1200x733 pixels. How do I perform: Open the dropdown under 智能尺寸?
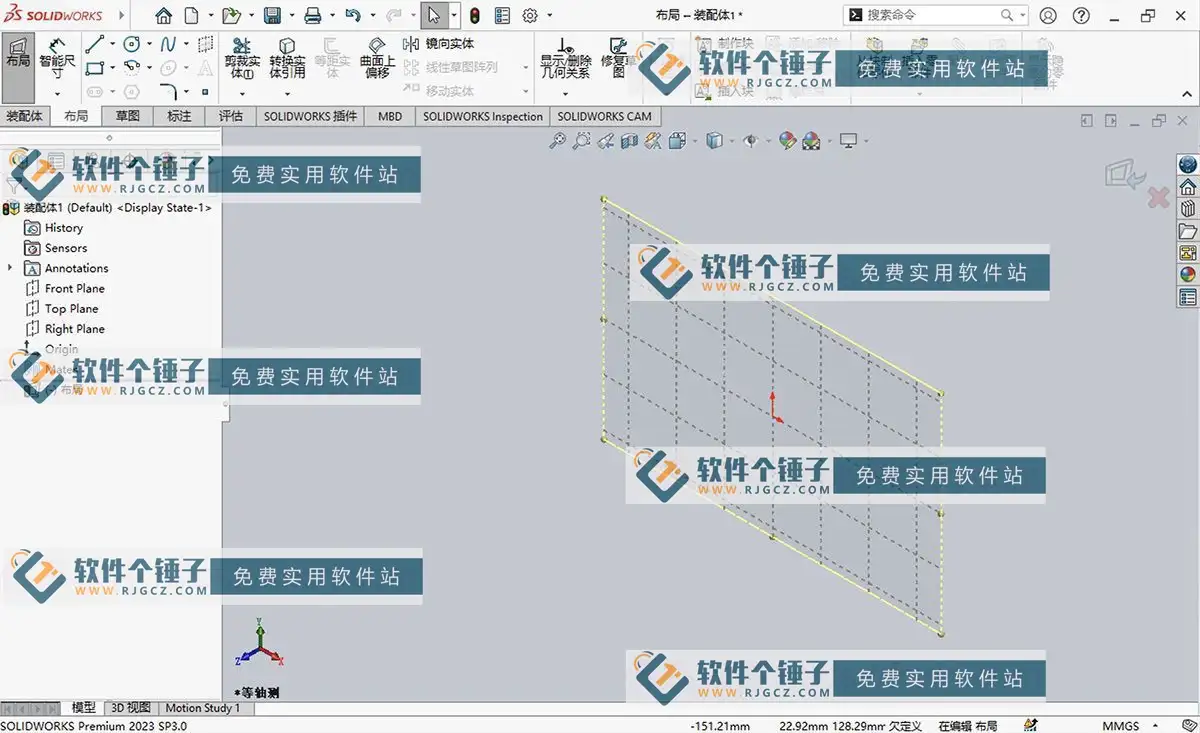57,92
